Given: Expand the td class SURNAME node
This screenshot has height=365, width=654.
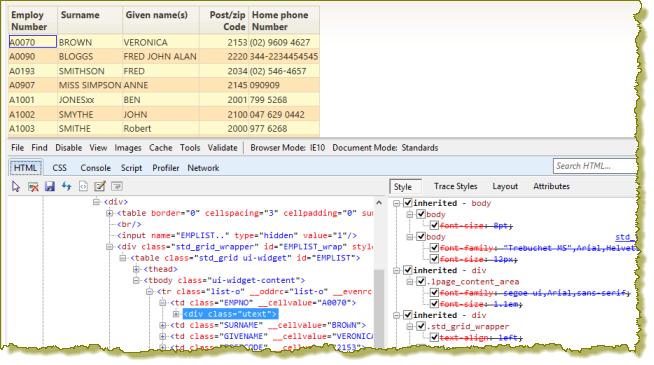Looking at the screenshot, I should (x=163, y=325).
